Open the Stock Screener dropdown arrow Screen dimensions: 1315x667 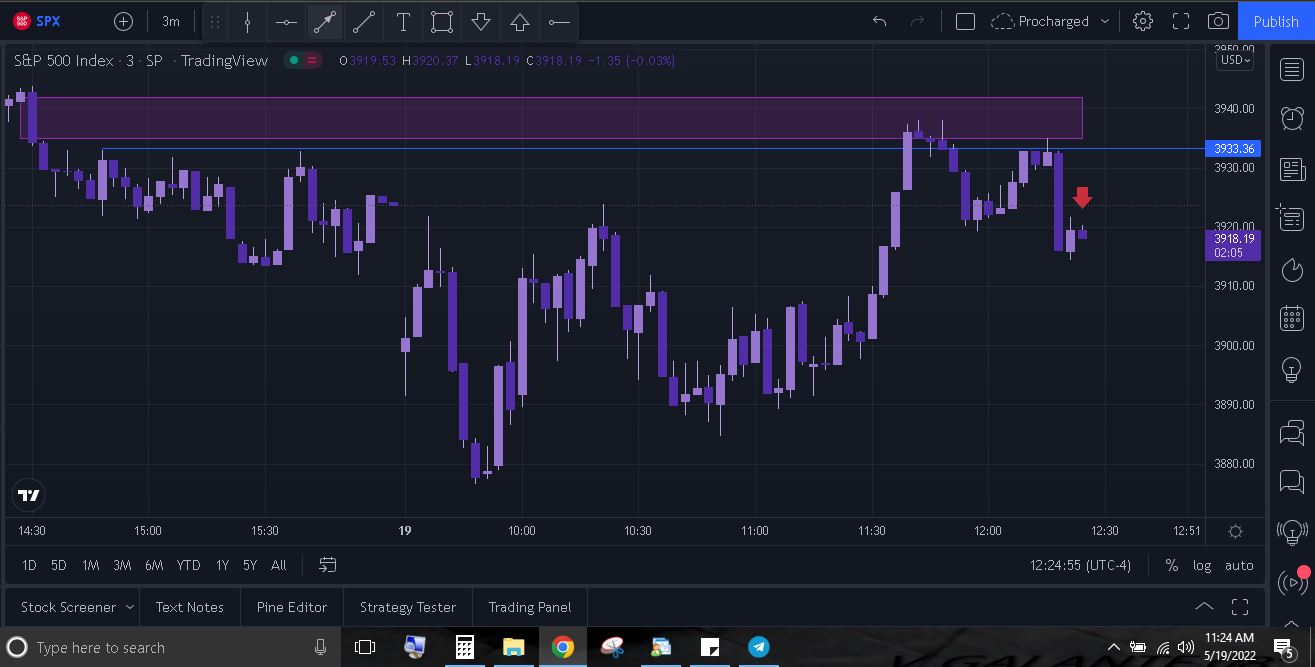128,607
